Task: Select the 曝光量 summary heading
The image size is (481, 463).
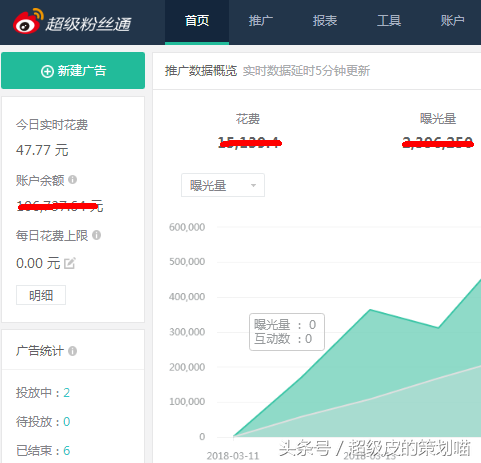Action: (x=438, y=119)
